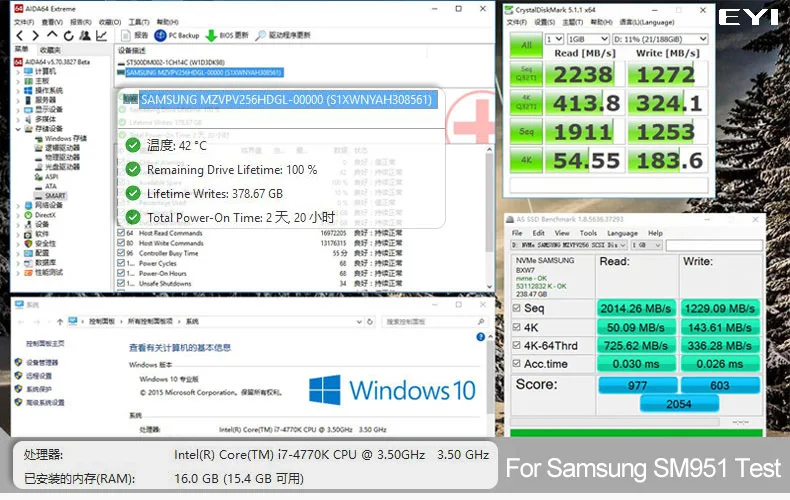Expand the 操作系统 tree node

click(18, 91)
